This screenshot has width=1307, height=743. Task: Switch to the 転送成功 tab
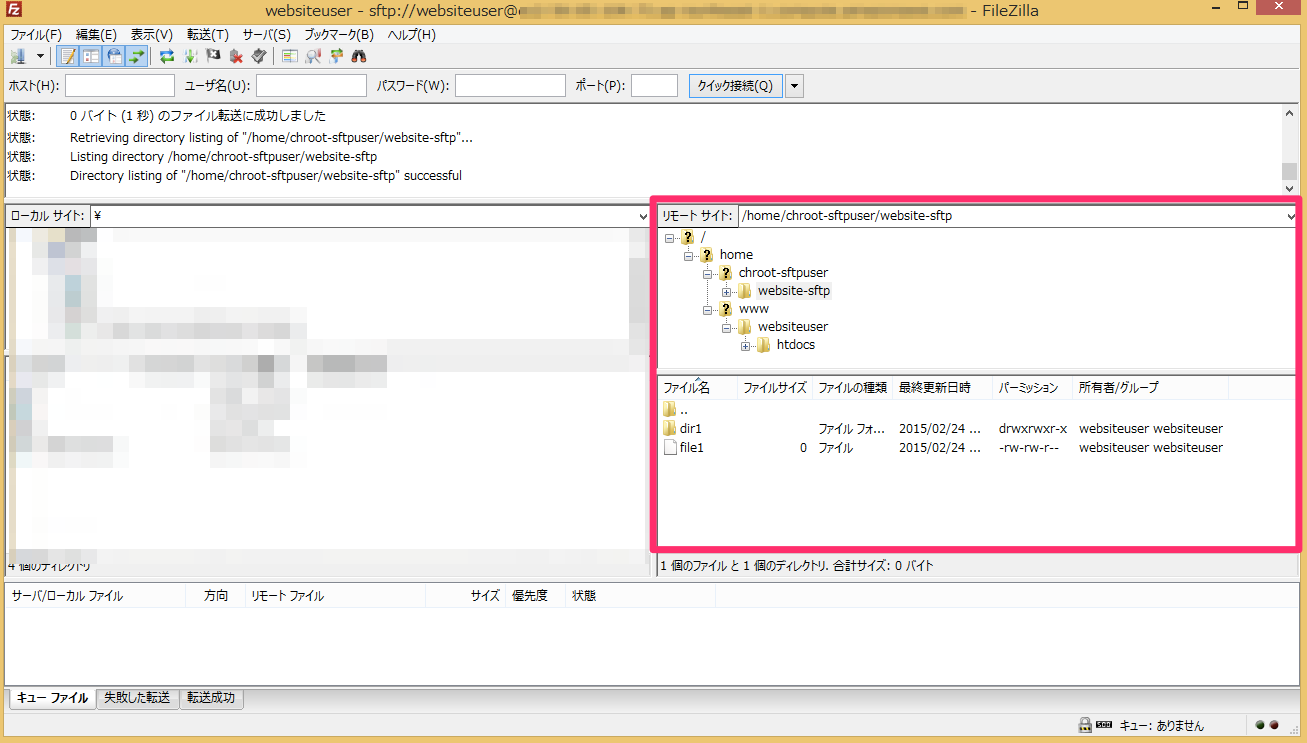pyautogui.click(x=211, y=698)
